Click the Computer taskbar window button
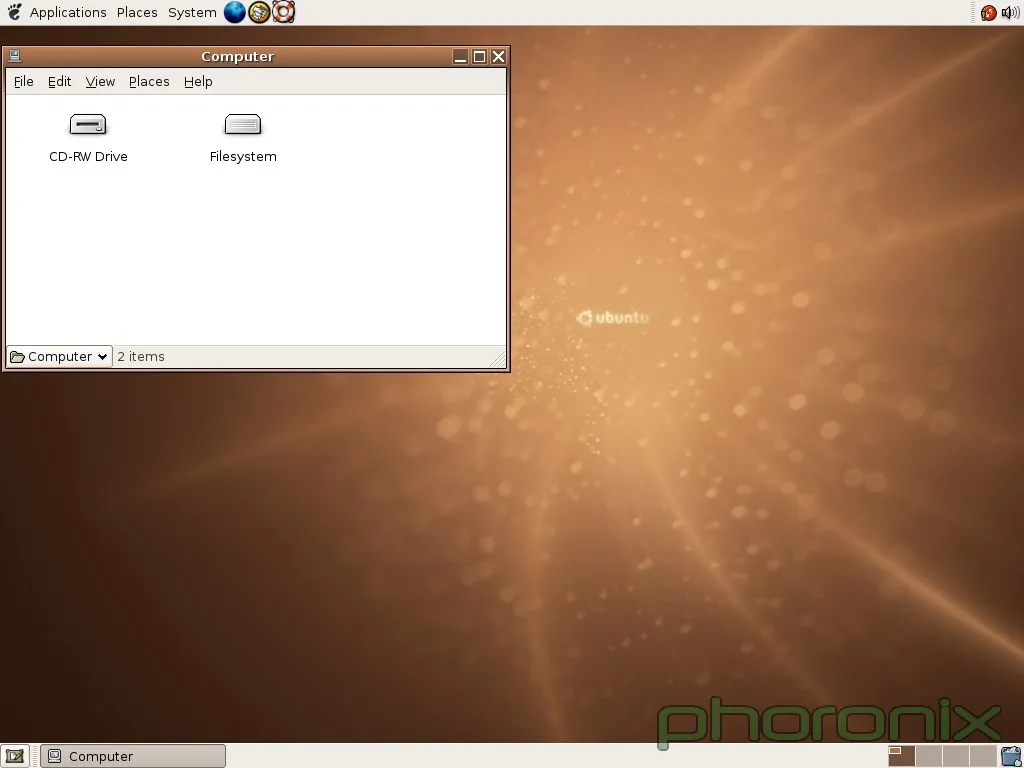 point(133,756)
